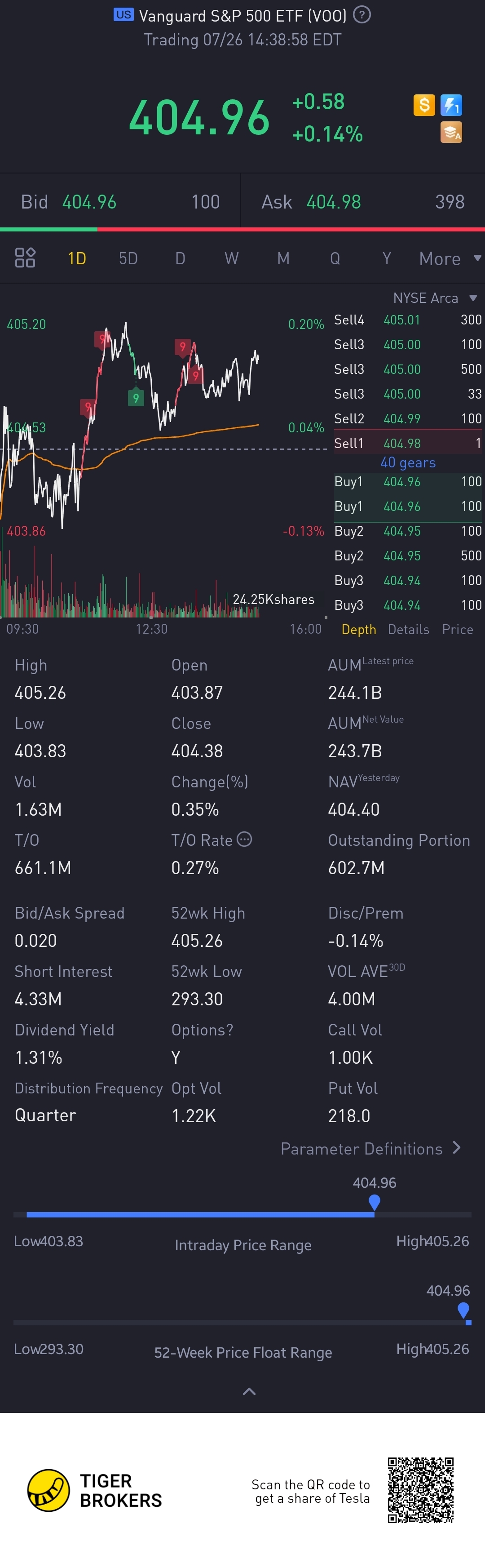This screenshot has width=485, height=1568.
Task: Switch to the Details tab
Action: click(408, 629)
